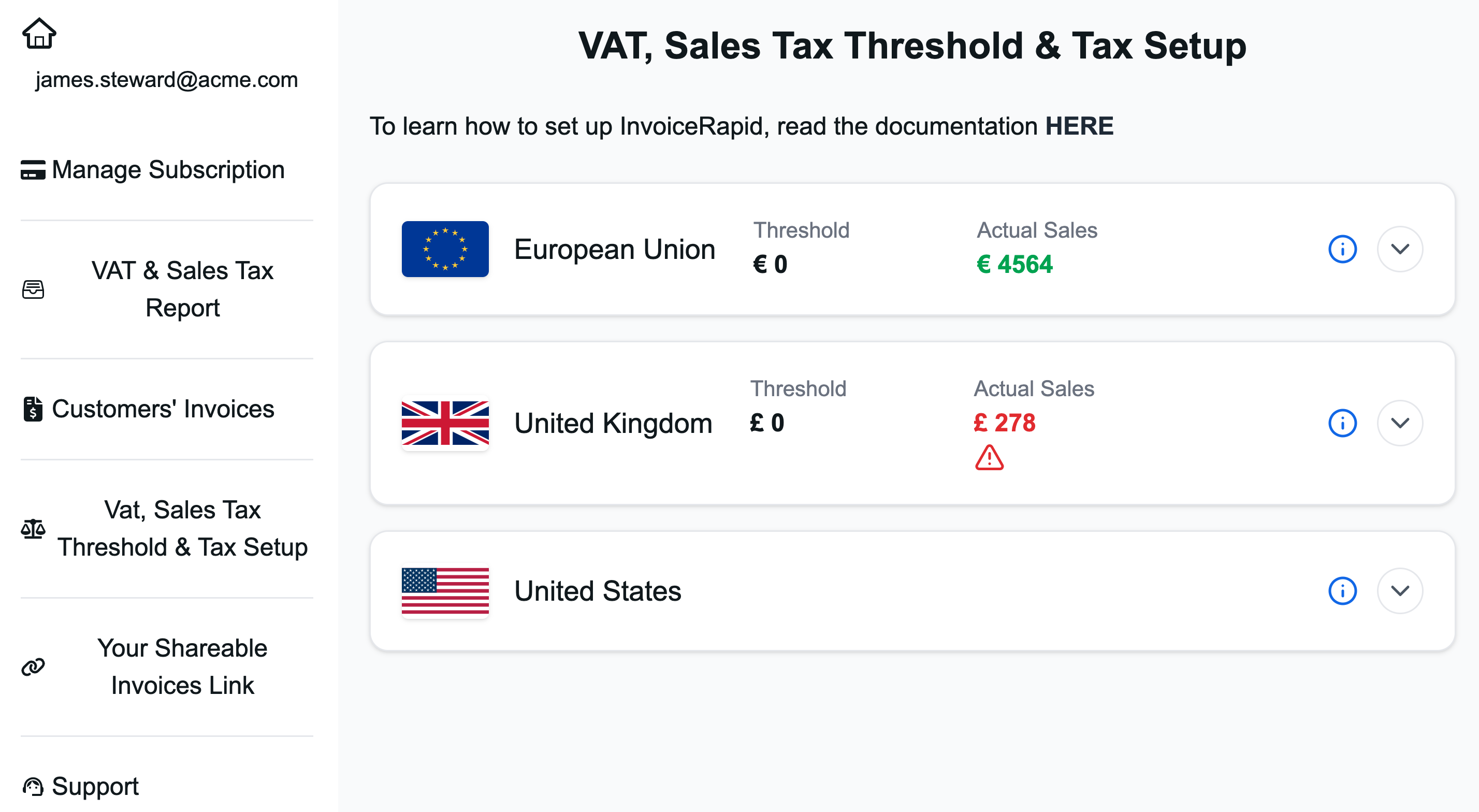Viewport: 1479px width, 812px height.
Task: Click the red warning triangle icon
Action: [989, 458]
